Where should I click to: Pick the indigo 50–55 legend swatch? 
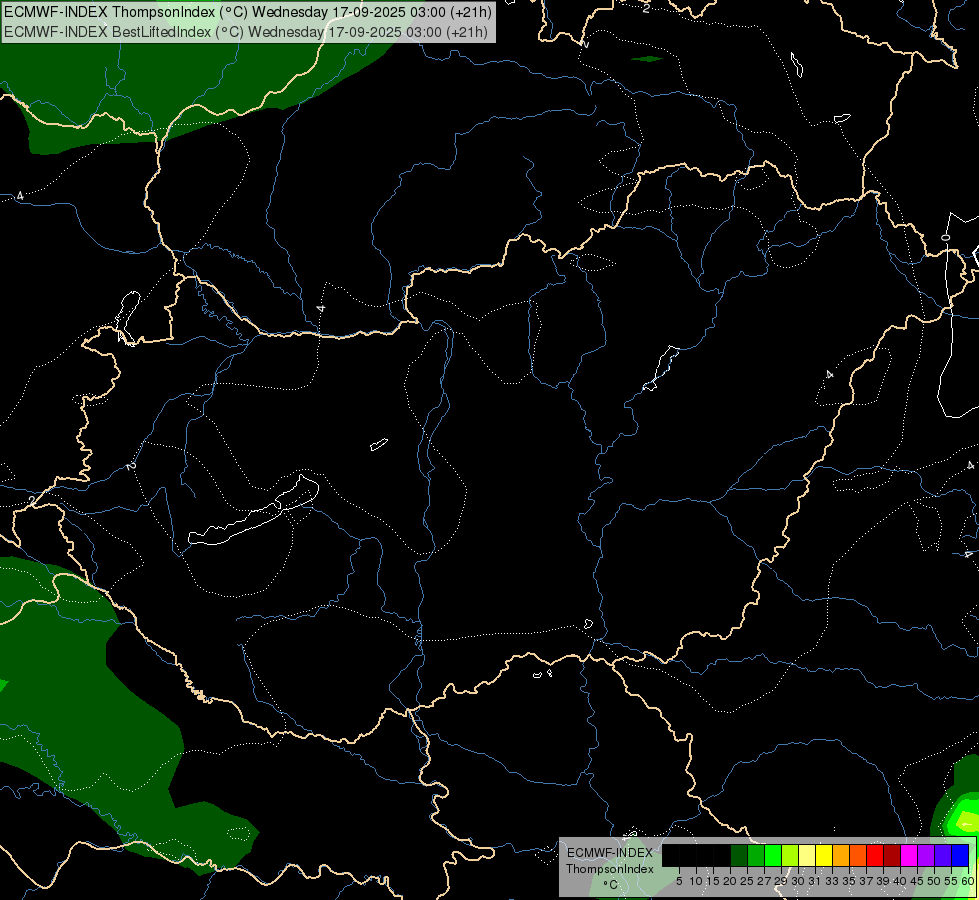tap(943, 855)
